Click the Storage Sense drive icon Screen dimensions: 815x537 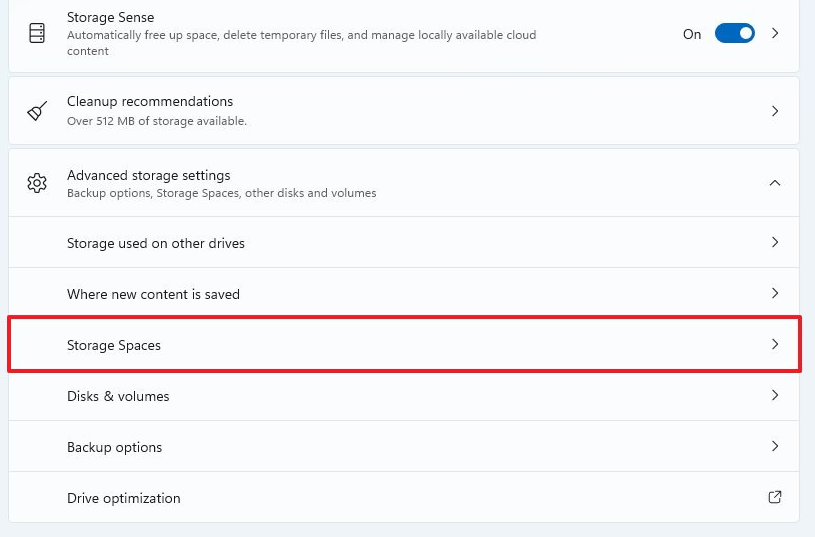pos(37,33)
